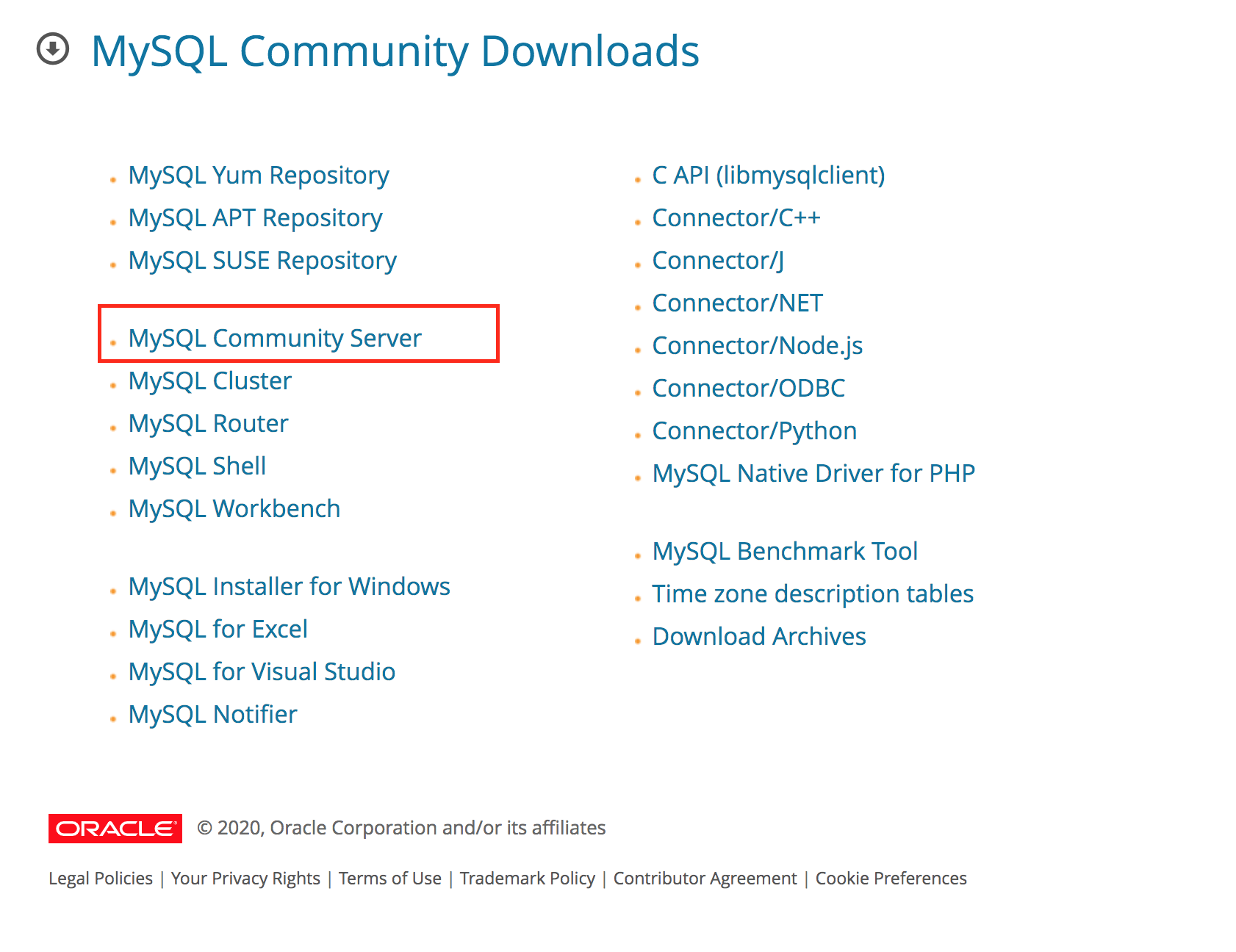Click the 2020 Oracle Corporation copyright text

402,829
